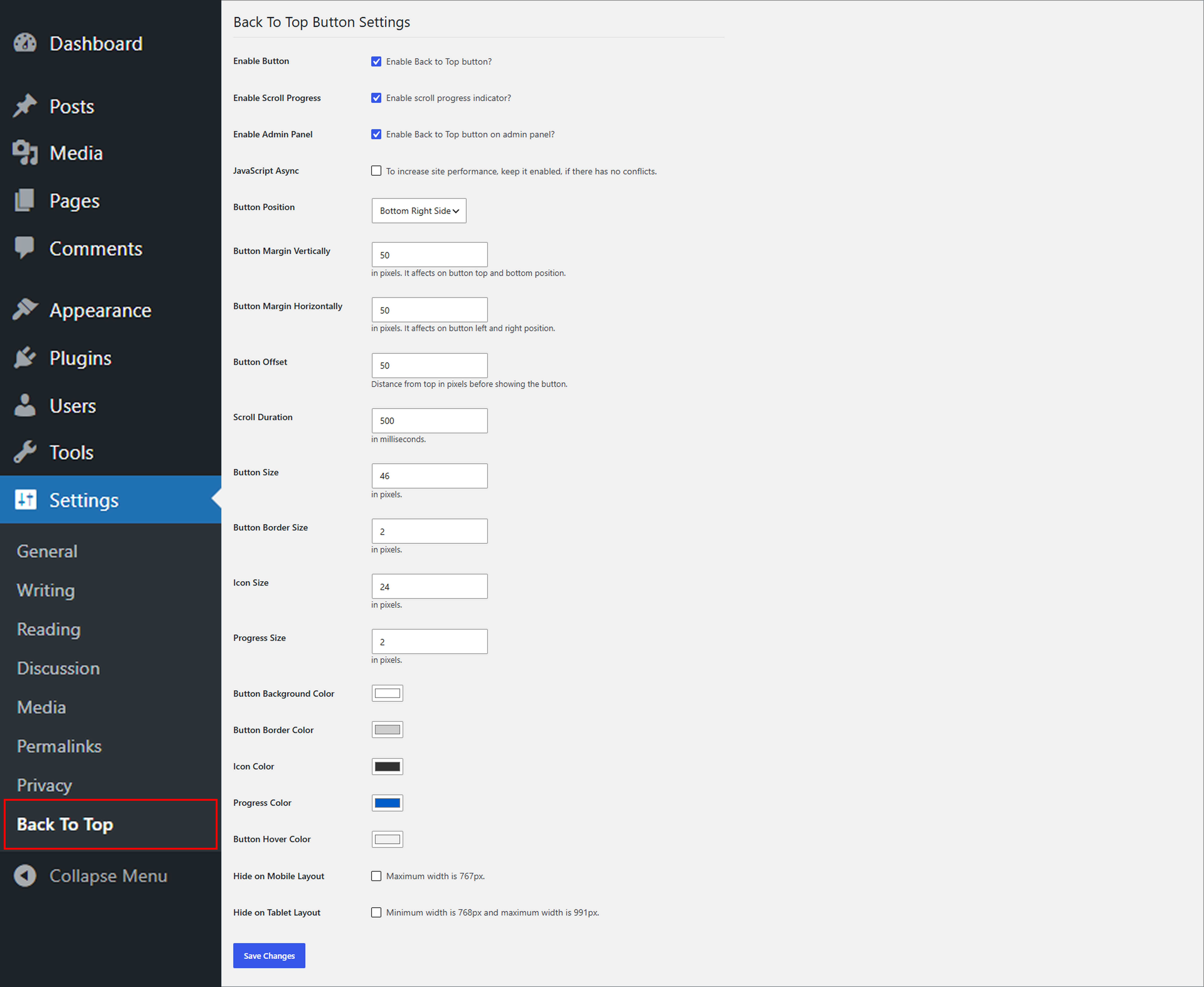The width and height of the screenshot is (1204, 987).
Task: Click the Posts pushpin icon
Action: 25,106
